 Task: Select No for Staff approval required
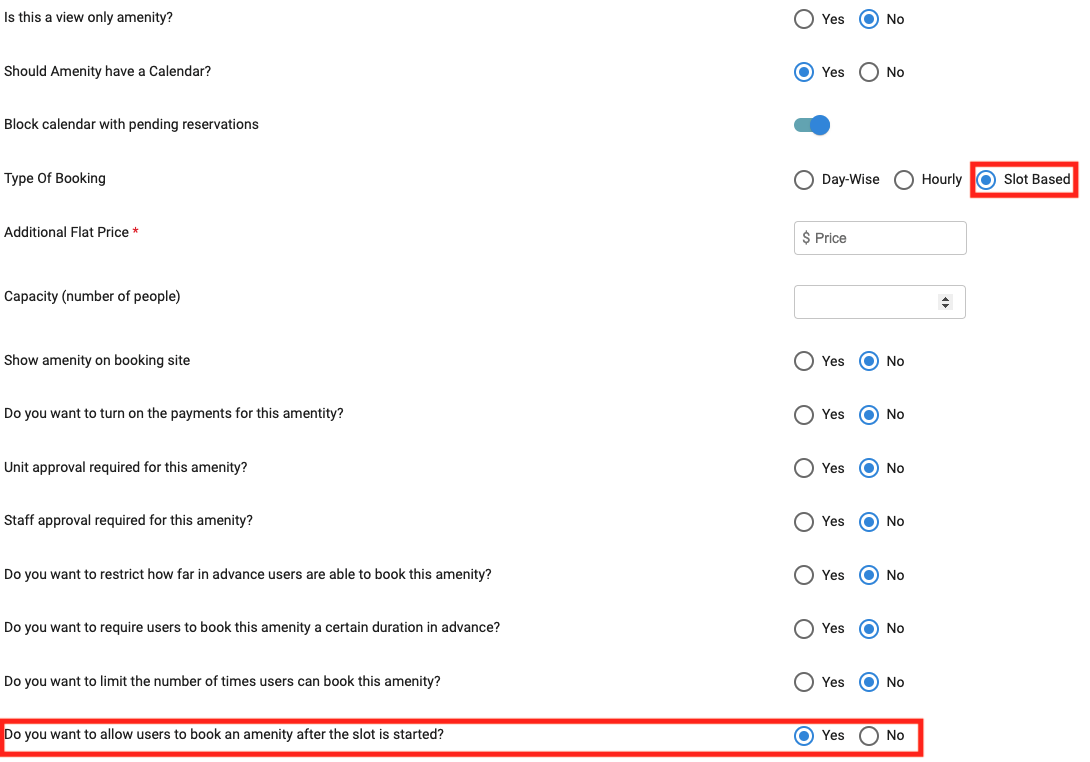click(x=869, y=521)
